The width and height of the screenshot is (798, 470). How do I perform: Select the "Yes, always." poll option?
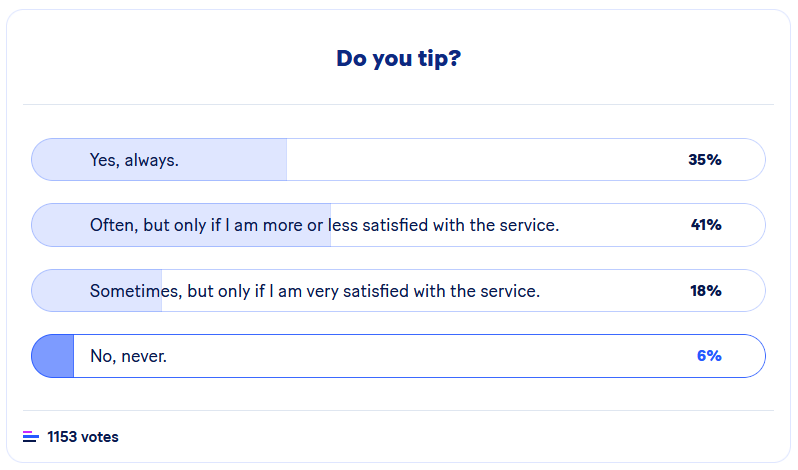coord(134,160)
